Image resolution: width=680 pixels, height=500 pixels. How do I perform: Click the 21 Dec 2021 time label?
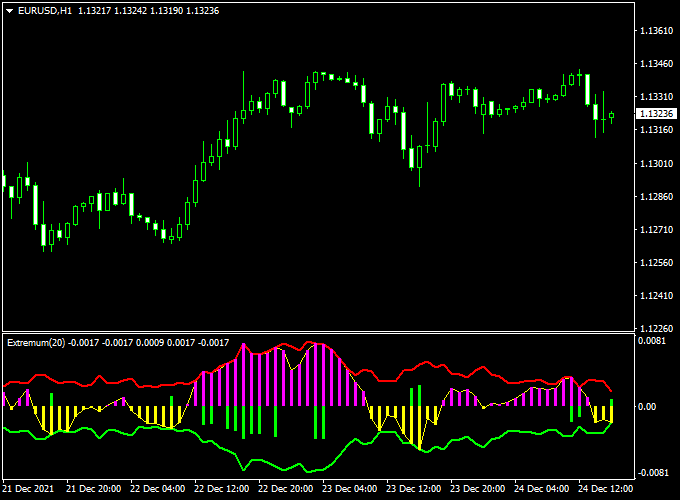click(28, 489)
